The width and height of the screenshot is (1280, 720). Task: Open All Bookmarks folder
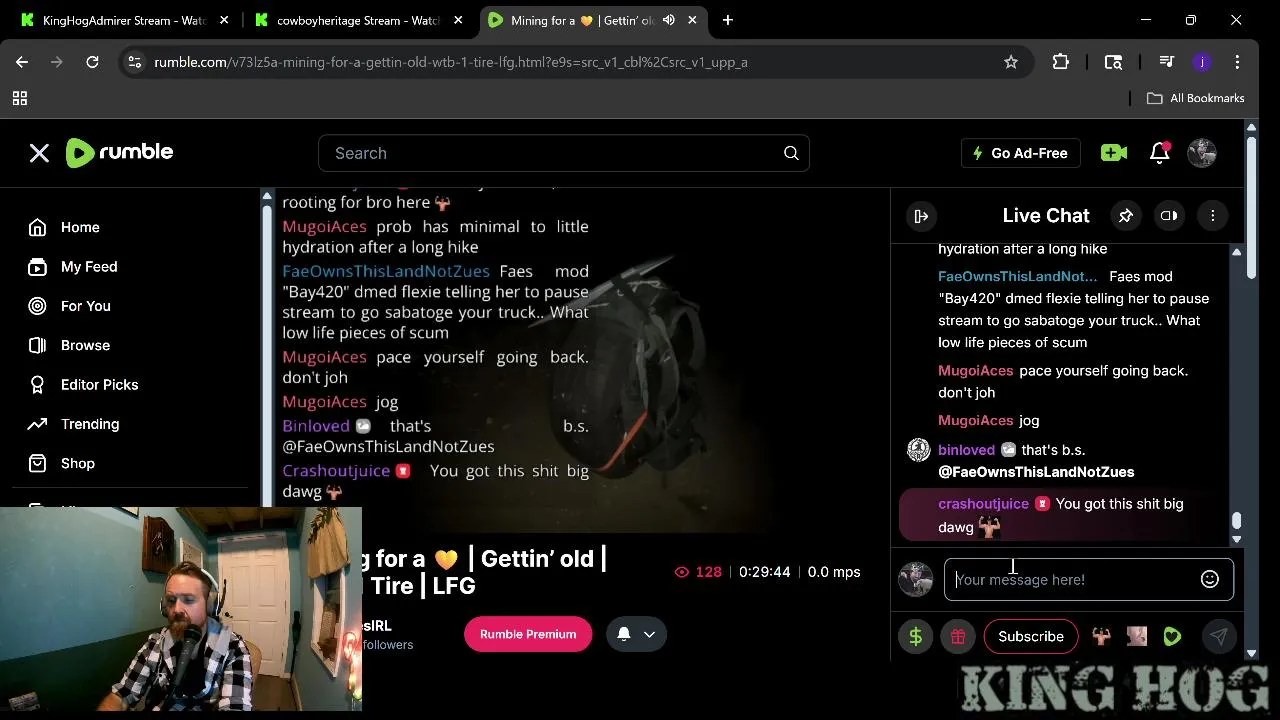1195,98
